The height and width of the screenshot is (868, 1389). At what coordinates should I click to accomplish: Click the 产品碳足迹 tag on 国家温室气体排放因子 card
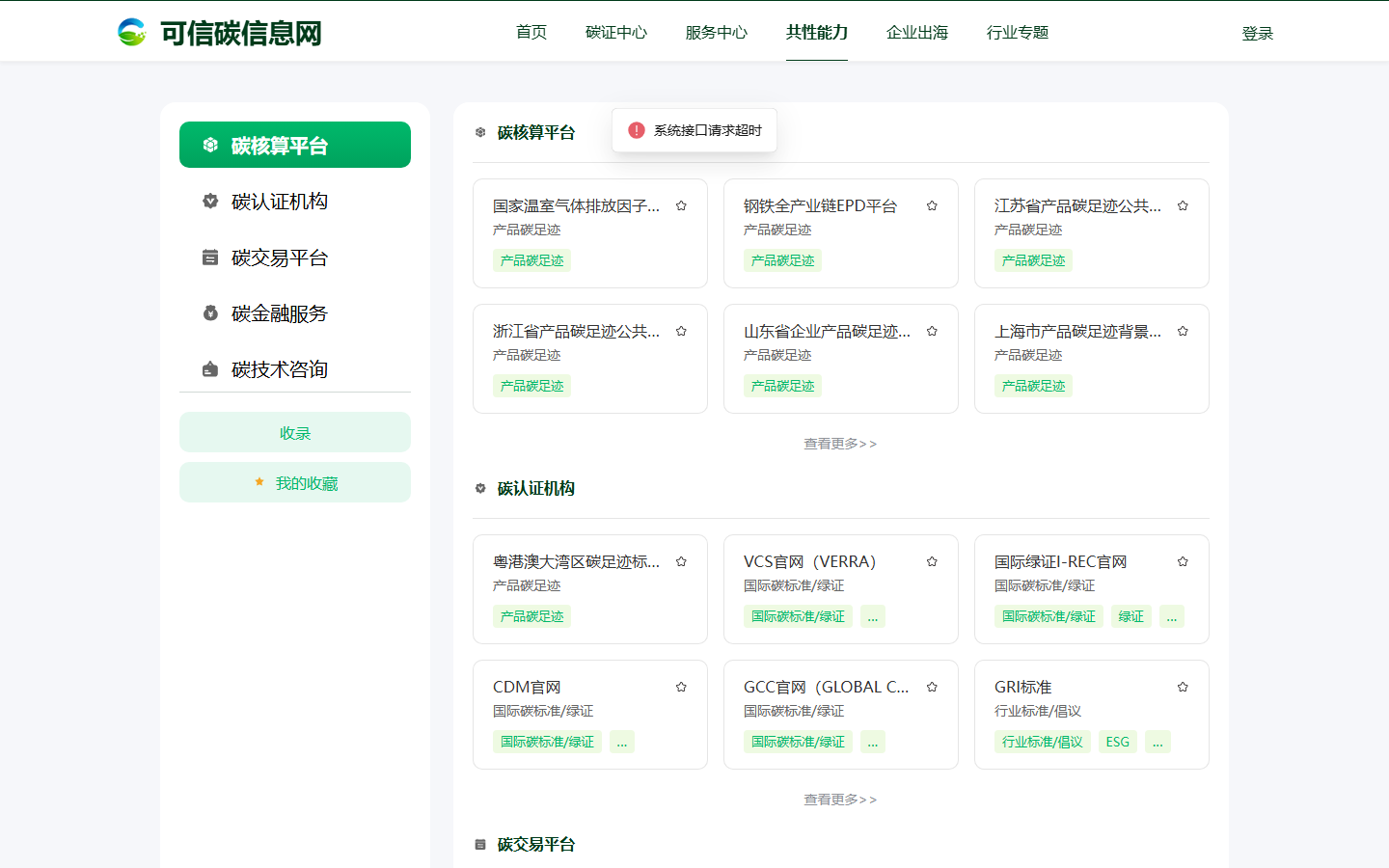pyautogui.click(x=531, y=260)
